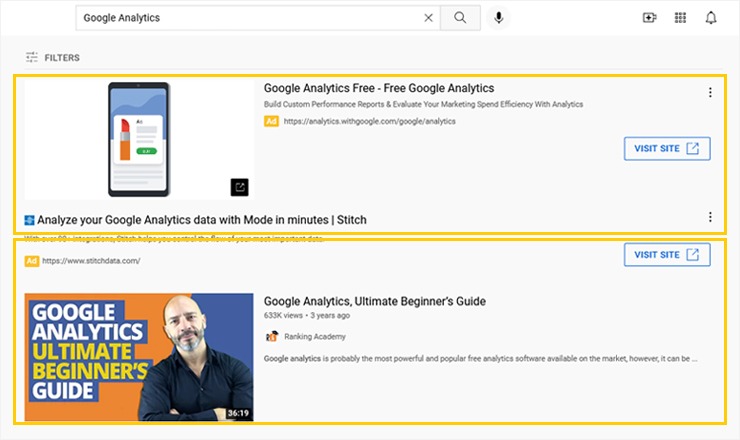
Task: Open three-dot menu for Stitch ad
Action: [x=710, y=217]
